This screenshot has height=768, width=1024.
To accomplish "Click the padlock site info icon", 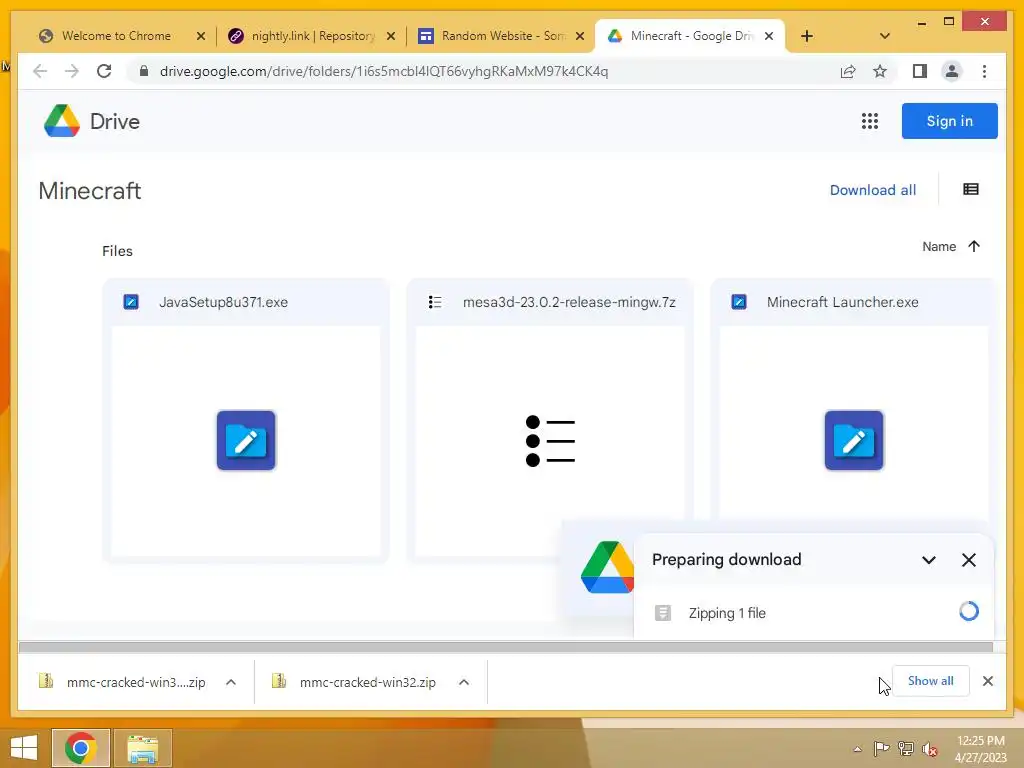I will [x=144, y=71].
